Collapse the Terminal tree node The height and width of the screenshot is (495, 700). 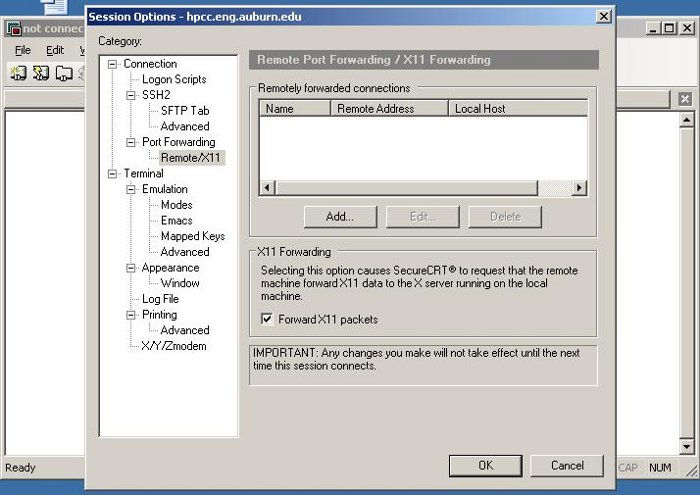tap(112, 174)
